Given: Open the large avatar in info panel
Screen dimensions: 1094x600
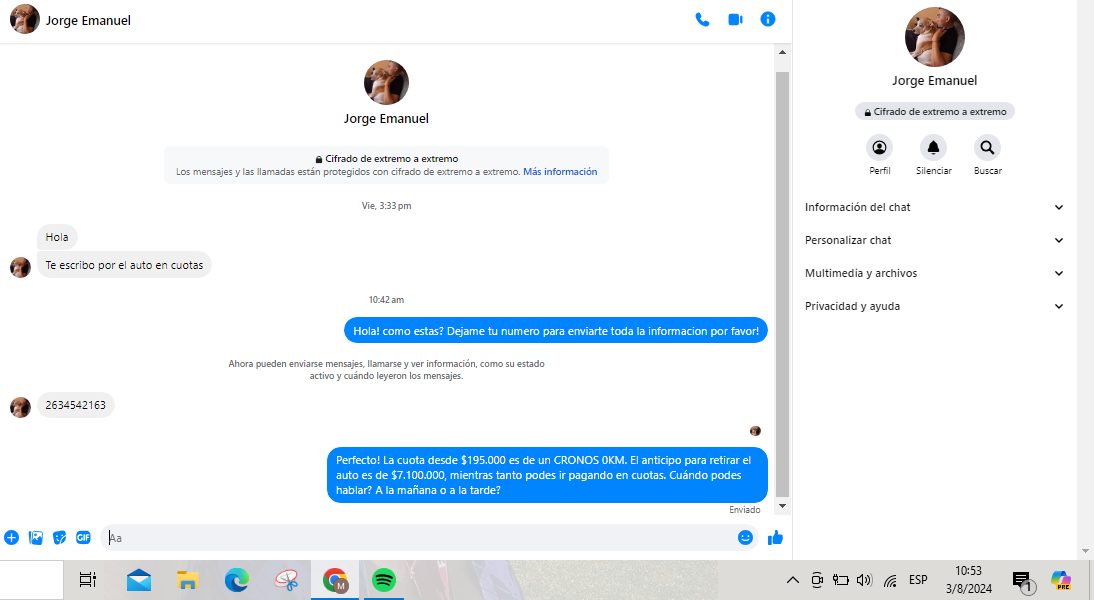Looking at the screenshot, I should (x=934, y=37).
